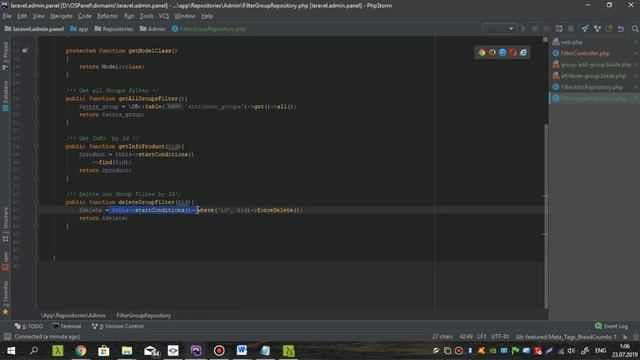640x360 pixels.
Task: Open the LF line separator selector
Action: click(x=482, y=337)
